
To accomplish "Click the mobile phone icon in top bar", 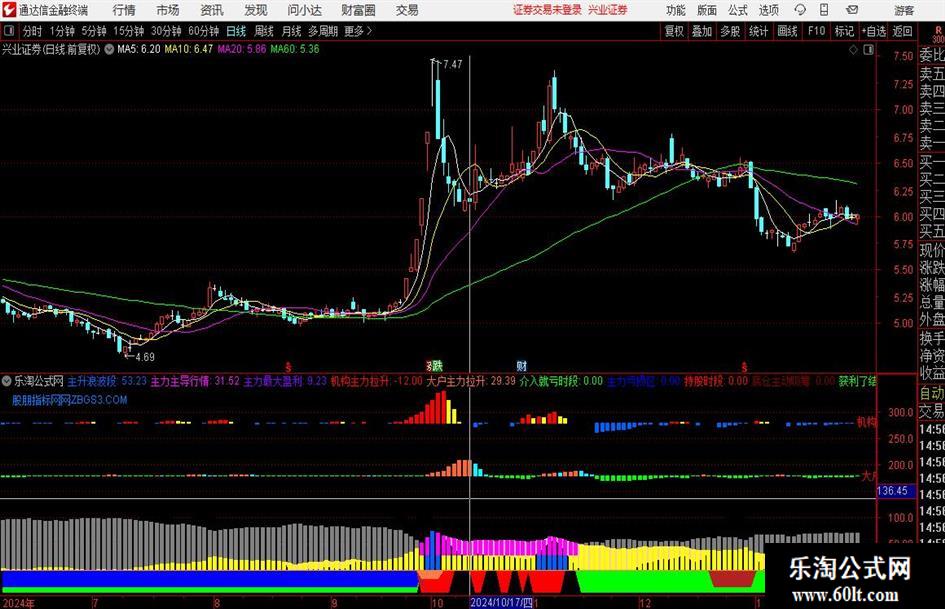I will [x=824, y=10].
